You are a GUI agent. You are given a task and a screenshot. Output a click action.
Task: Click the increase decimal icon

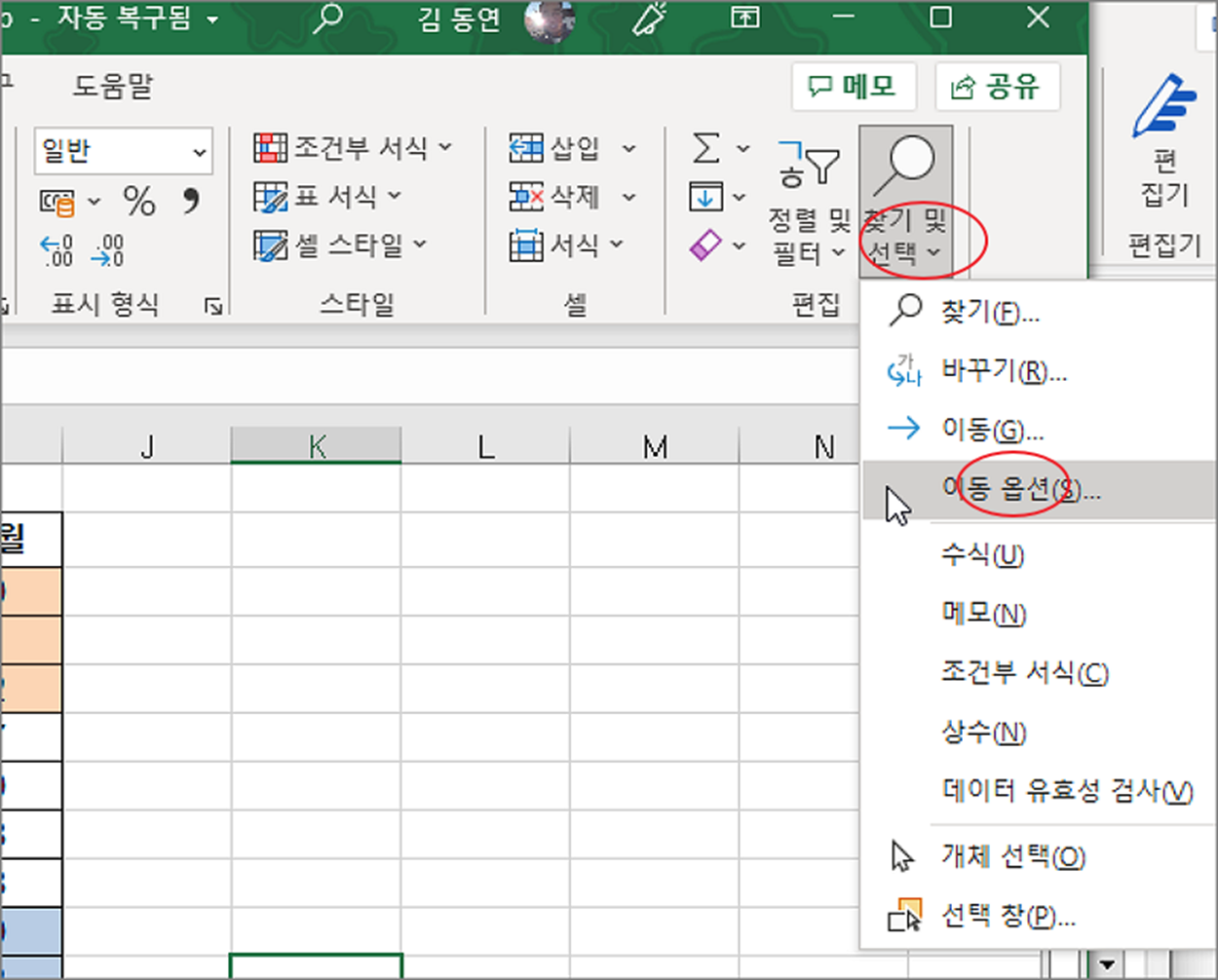[x=57, y=250]
